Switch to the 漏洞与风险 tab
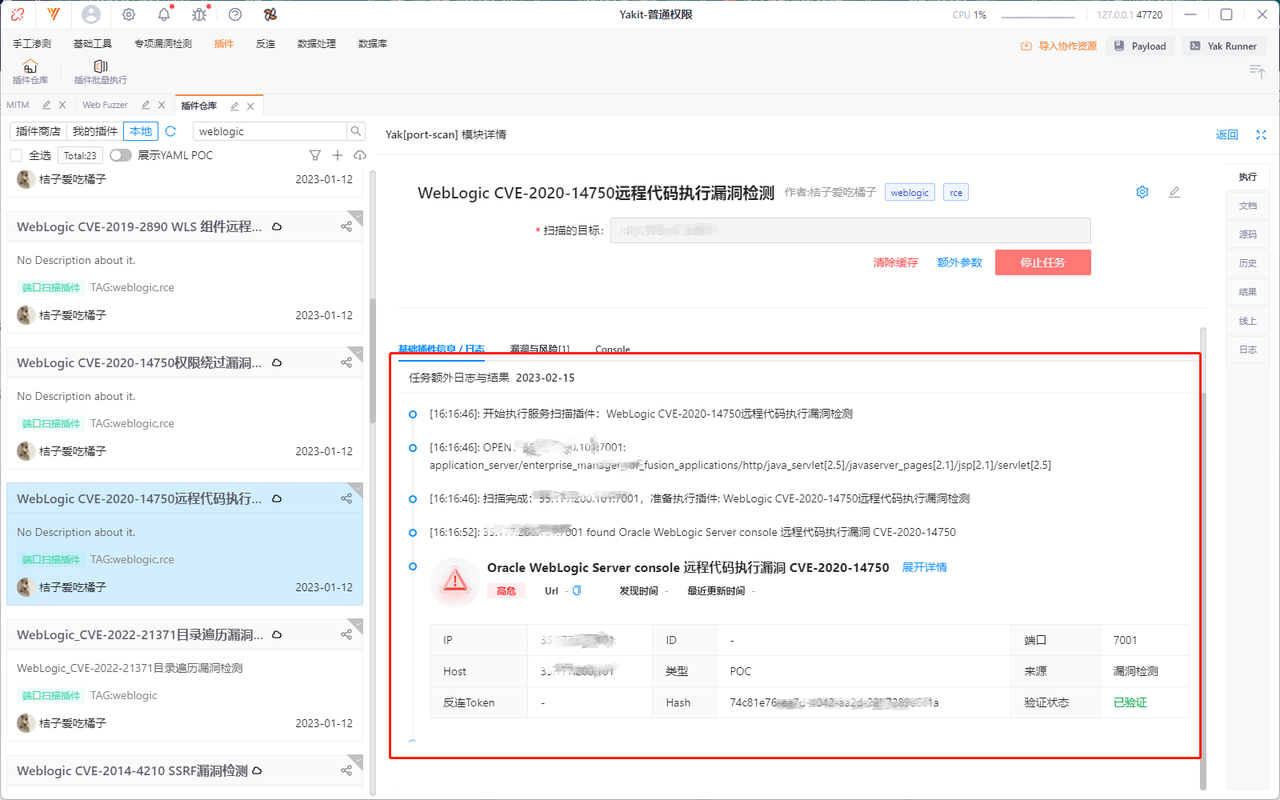Image resolution: width=1280 pixels, height=800 pixels. (539, 349)
